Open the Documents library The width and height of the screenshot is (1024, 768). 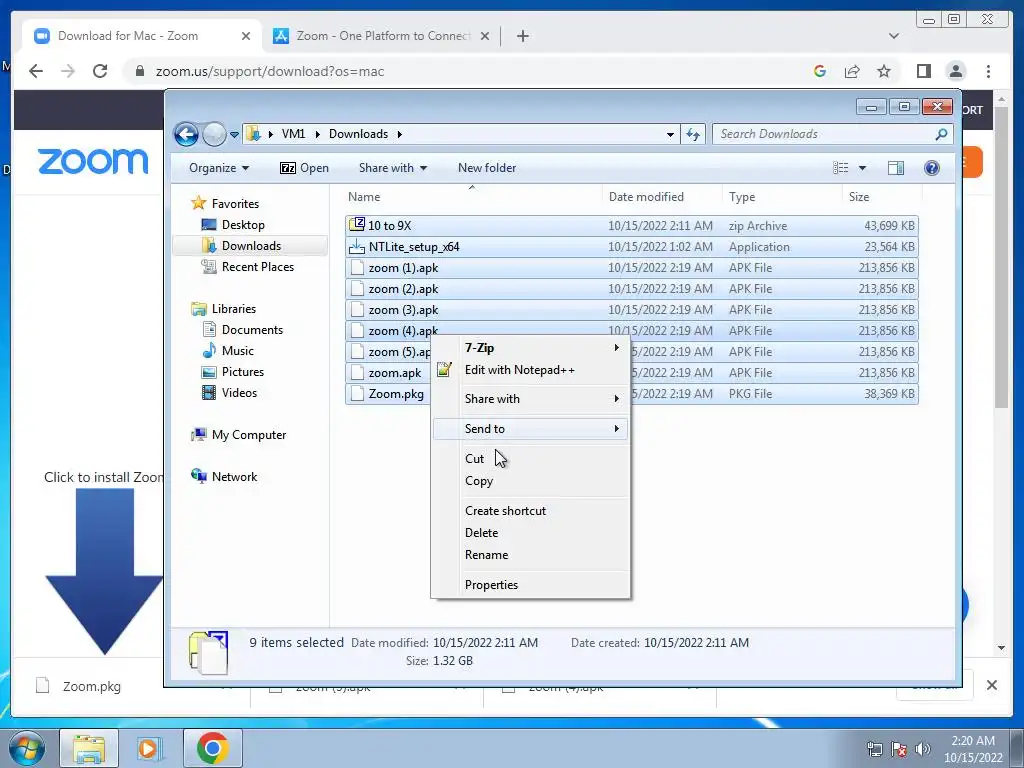click(251, 330)
